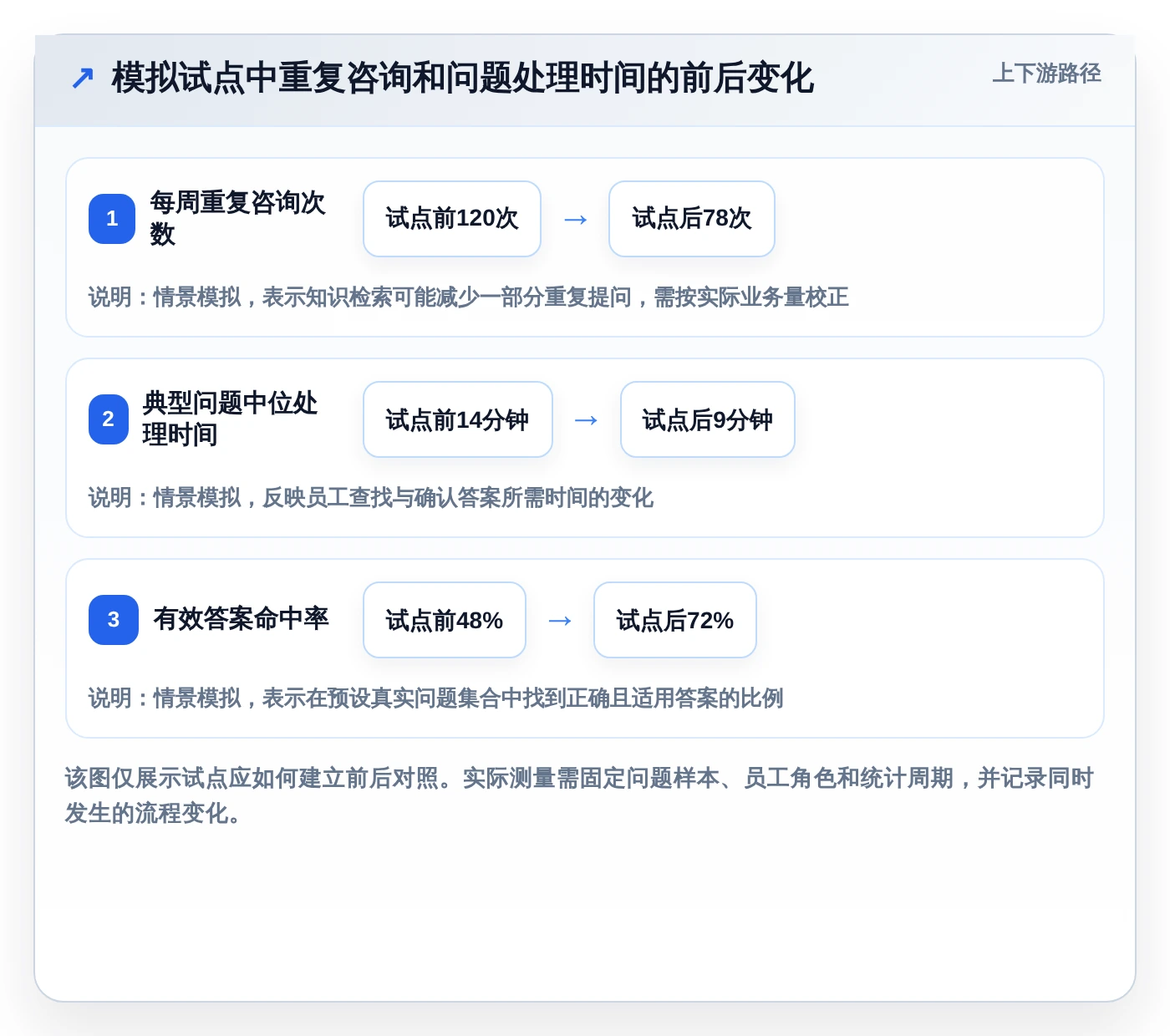This screenshot has width=1170, height=1036.
Task: Click the 试点后78次 chip
Action: tap(692, 219)
